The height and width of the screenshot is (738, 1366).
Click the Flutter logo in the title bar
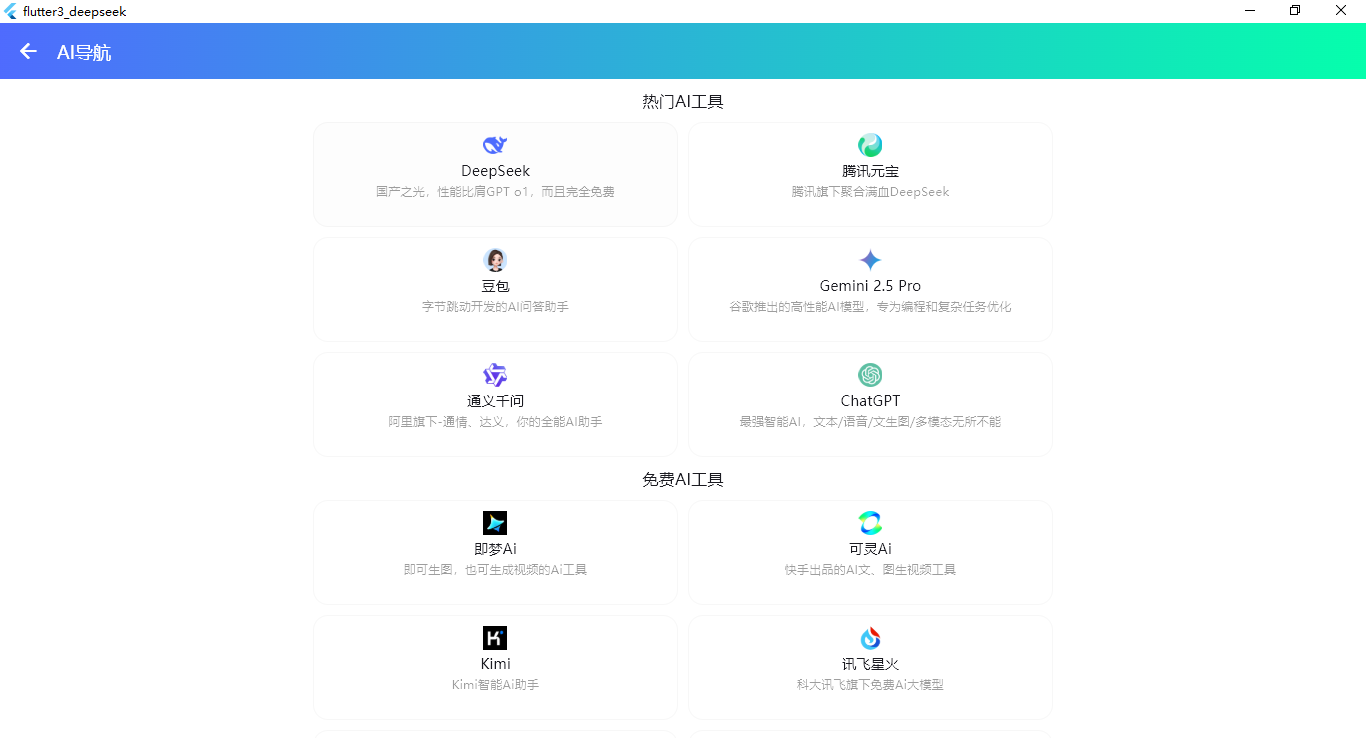pyautogui.click(x=11, y=11)
